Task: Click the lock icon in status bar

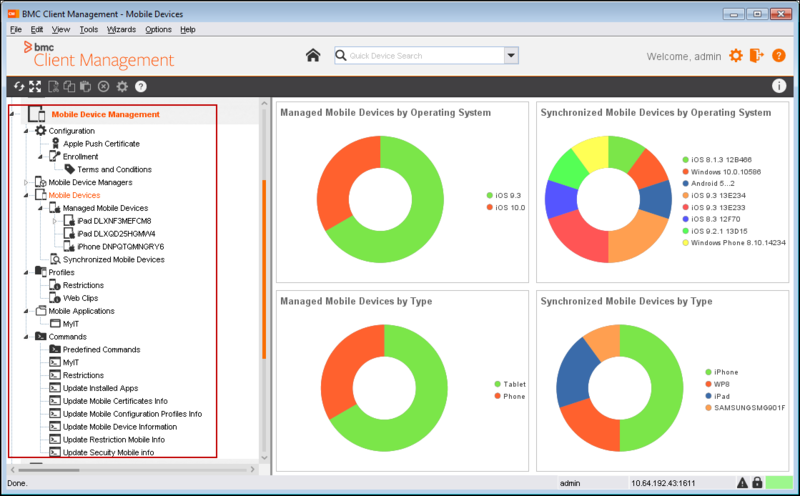Action: coord(757,482)
